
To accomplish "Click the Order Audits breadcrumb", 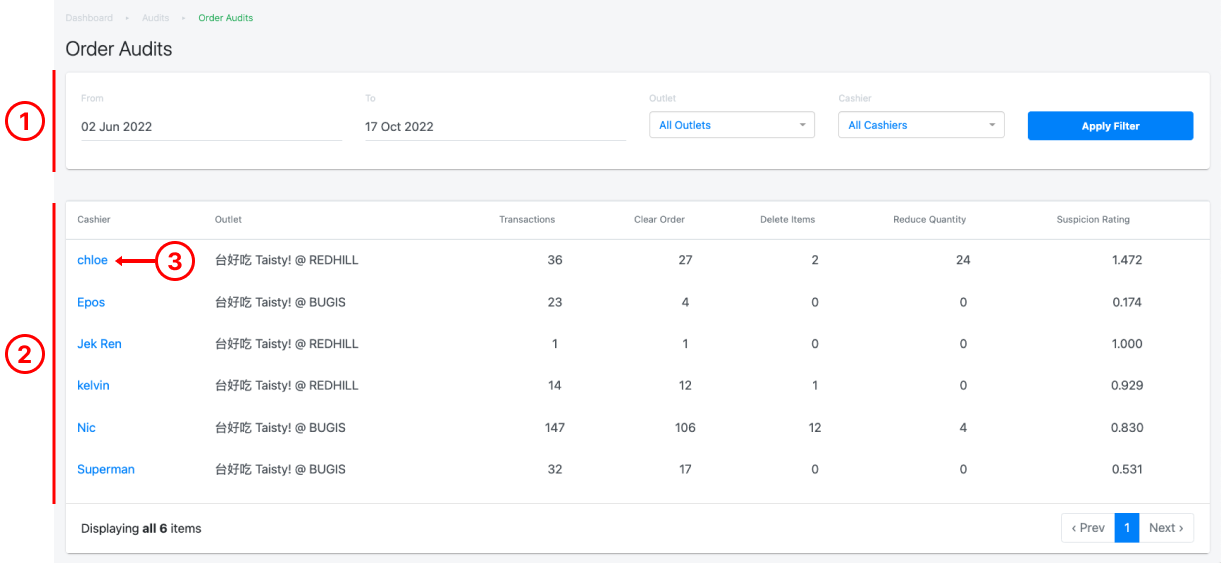I will pos(225,18).
